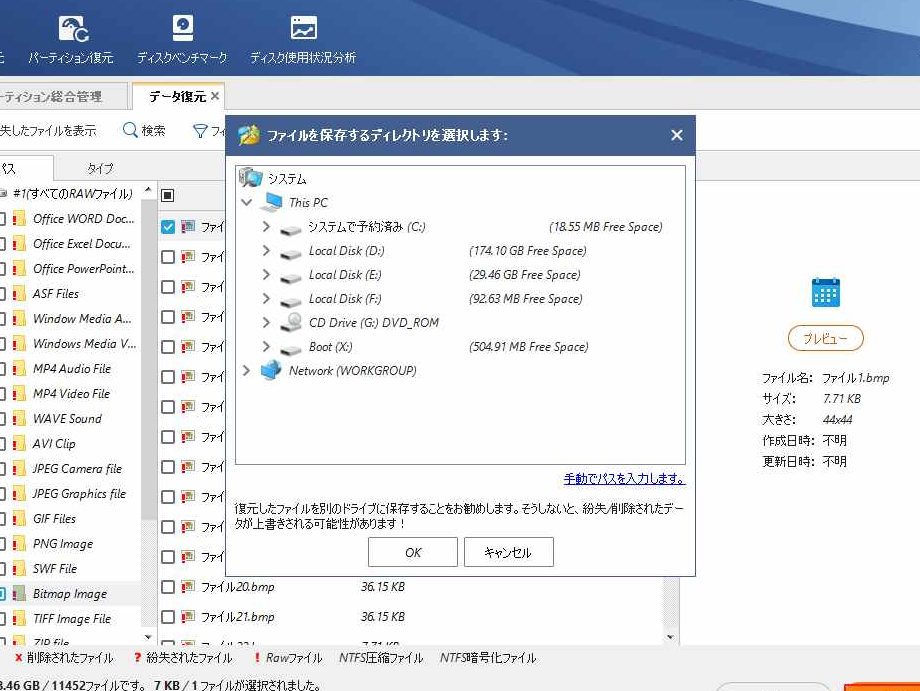Open the パーティション復元 tool icon

click(71, 29)
